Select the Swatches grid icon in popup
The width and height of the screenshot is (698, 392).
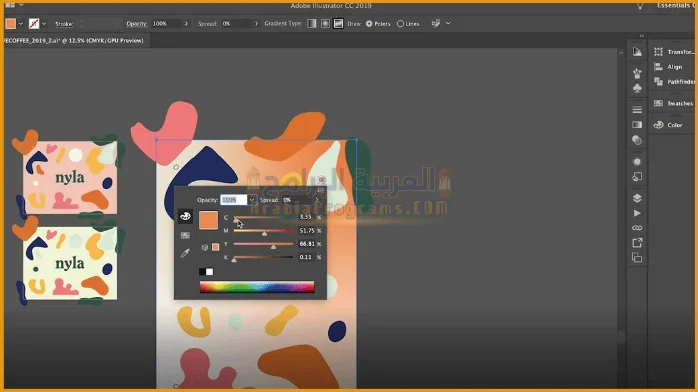185,235
